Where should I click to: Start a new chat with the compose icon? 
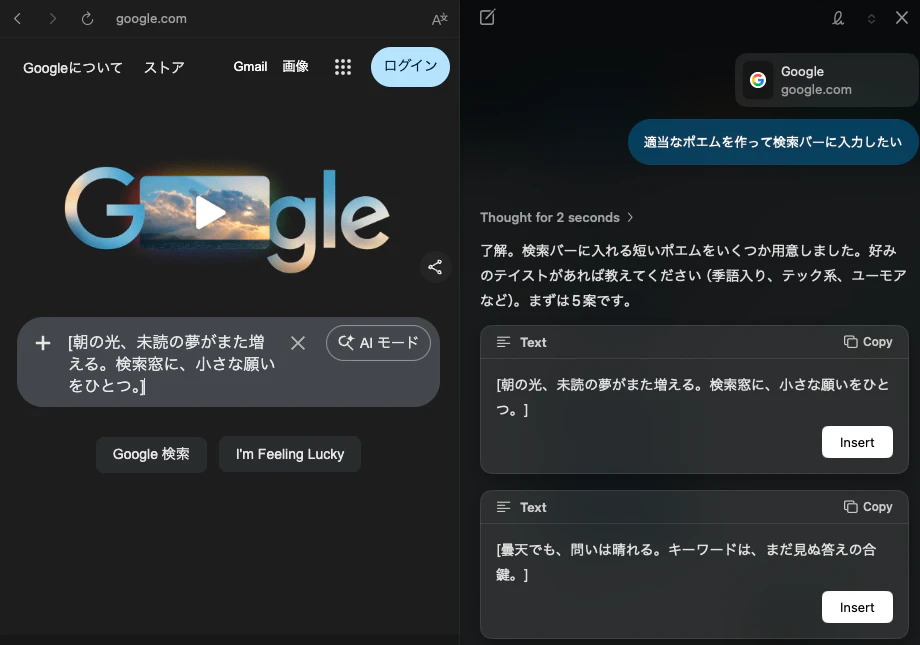[488, 18]
